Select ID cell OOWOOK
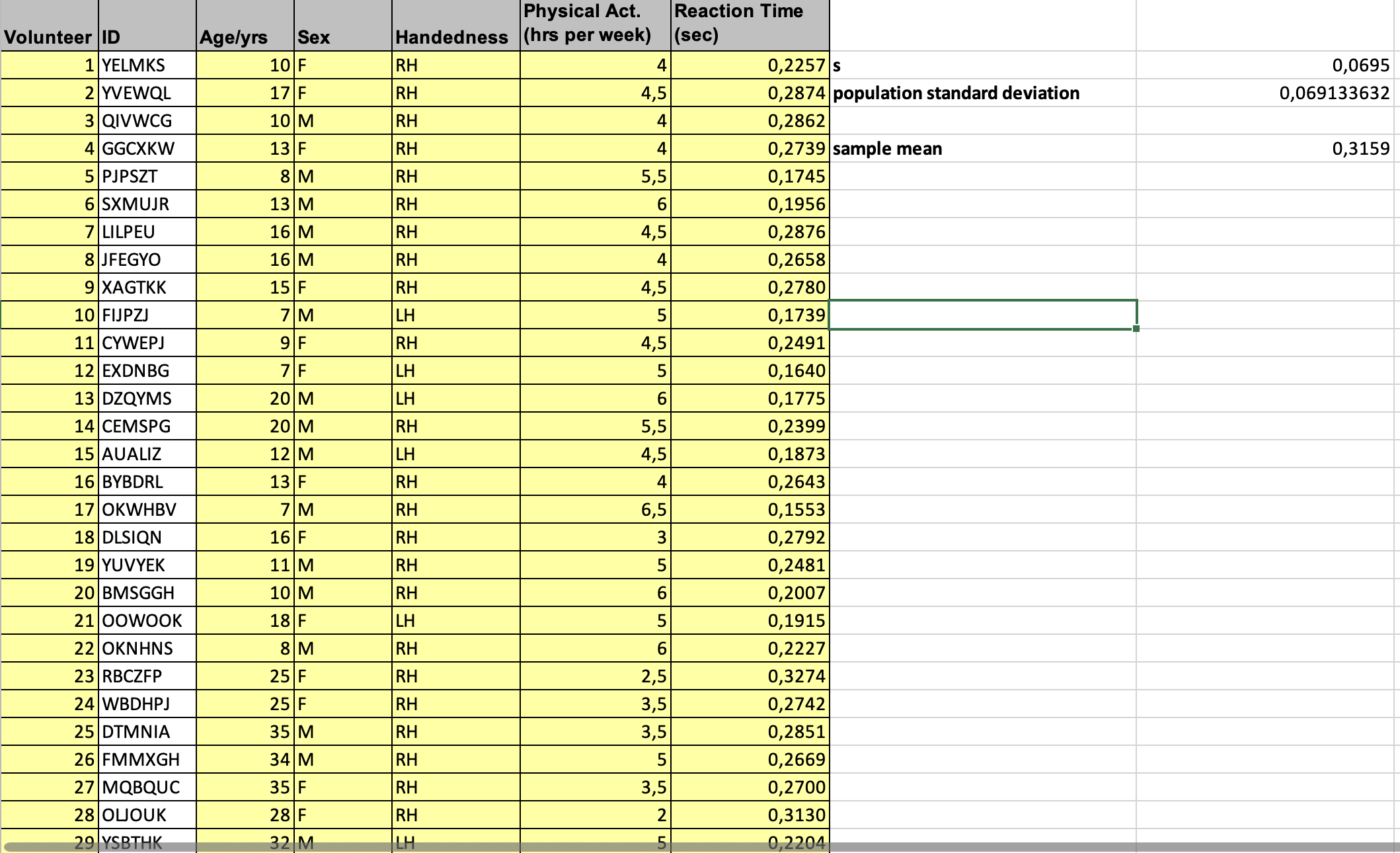 click(147, 621)
